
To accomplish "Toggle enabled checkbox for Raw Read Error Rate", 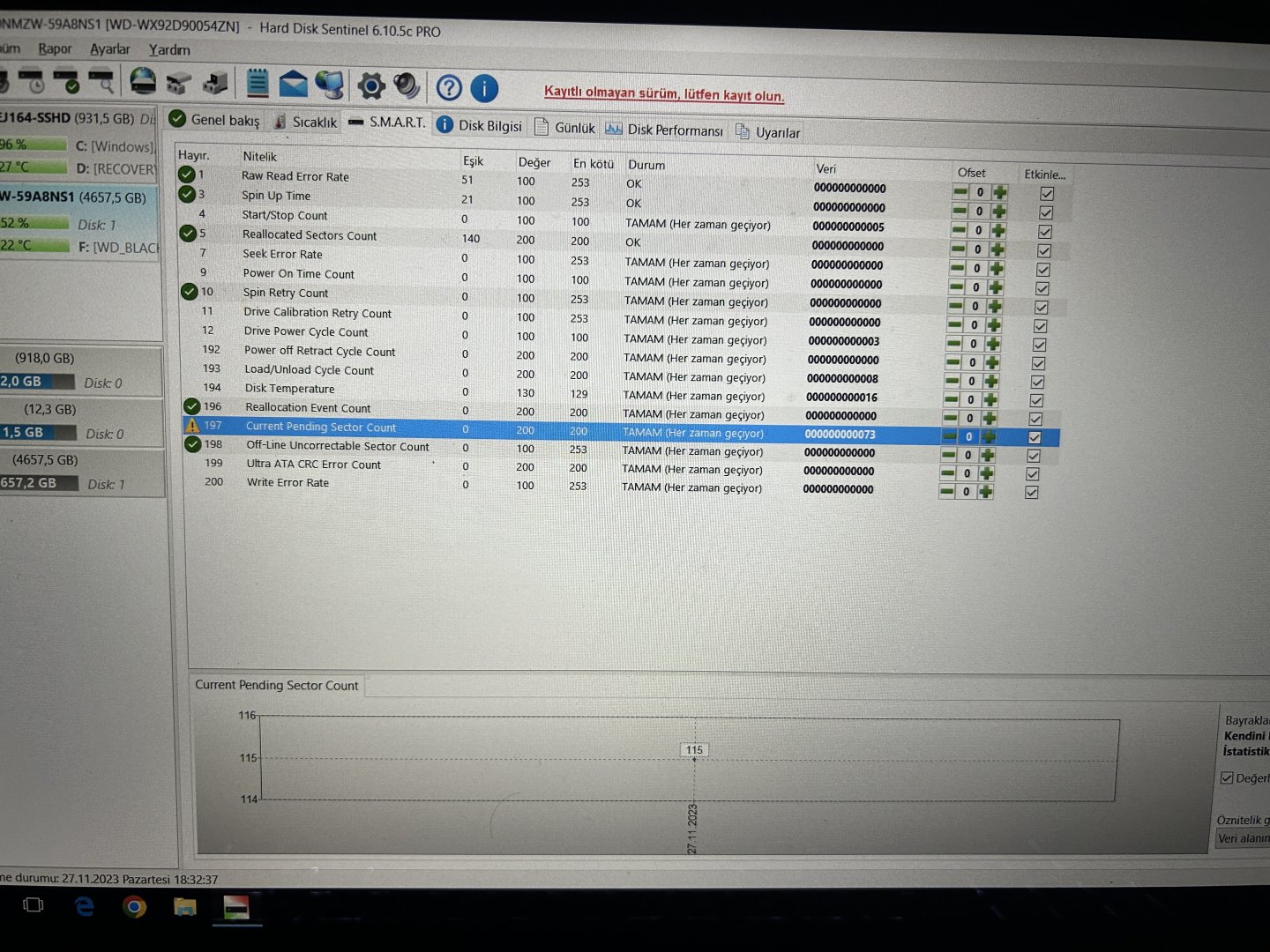I will click(x=1047, y=194).
